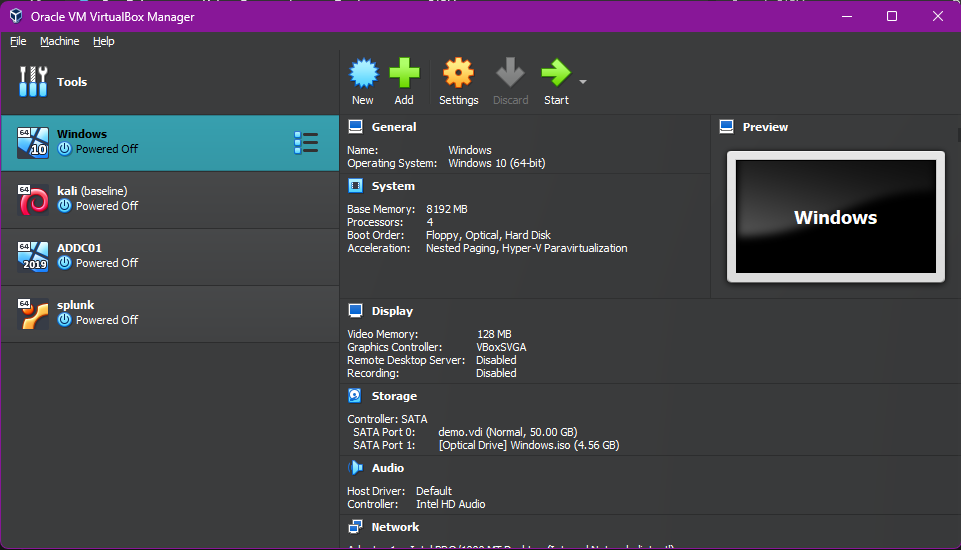Select the splunk virtual machine
Screen dimensions: 961x550
tap(170, 314)
